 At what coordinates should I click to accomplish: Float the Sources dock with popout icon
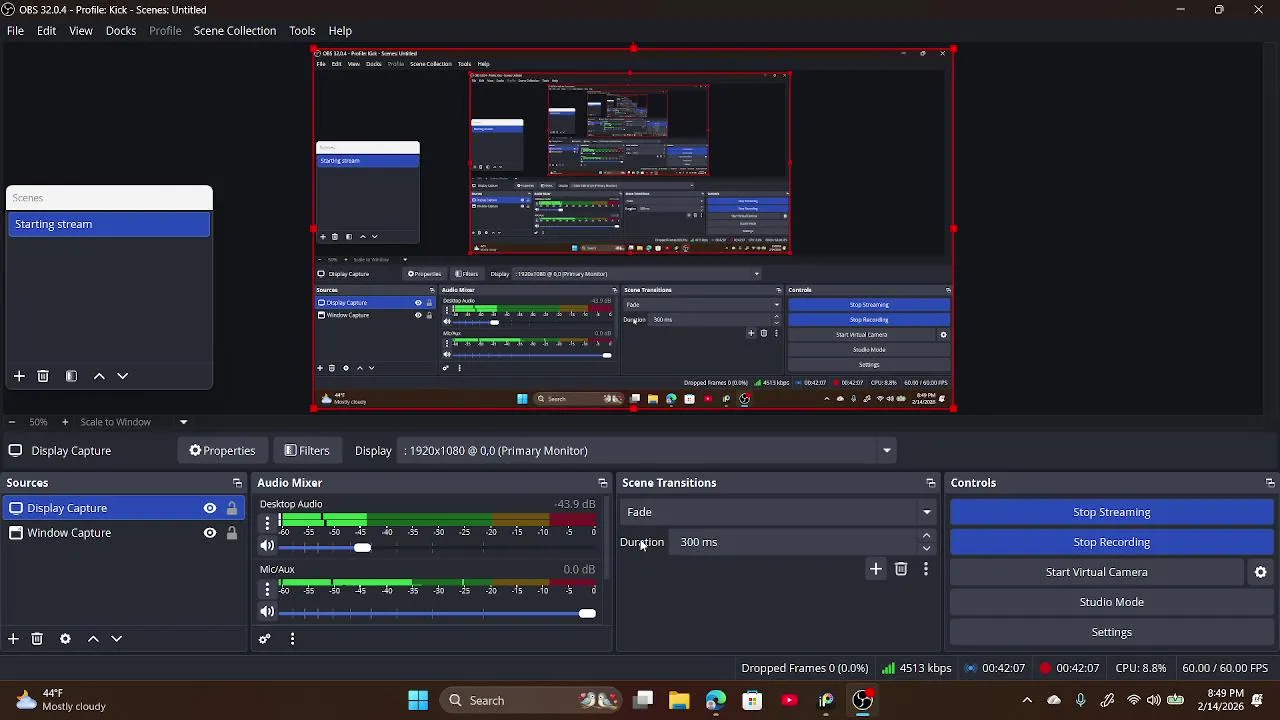click(x=237, y=483)
